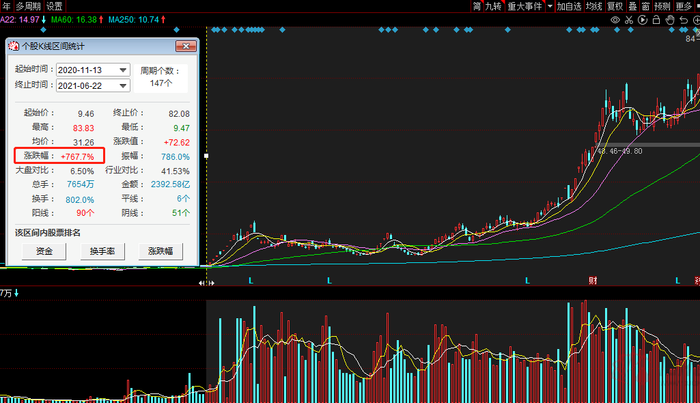Select the scissors cut tool icon
700x403 pixels.
[x=629, y=20]
